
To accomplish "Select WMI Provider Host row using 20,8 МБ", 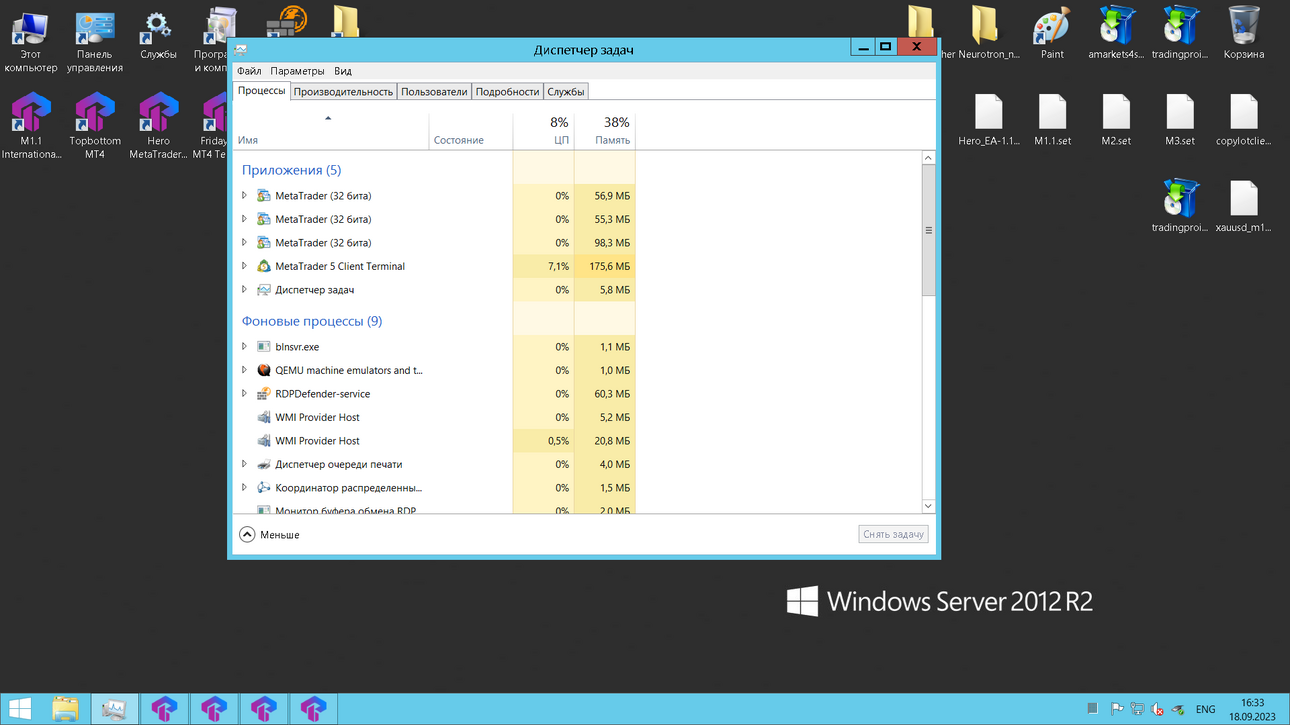I will [x=434, y=441].
